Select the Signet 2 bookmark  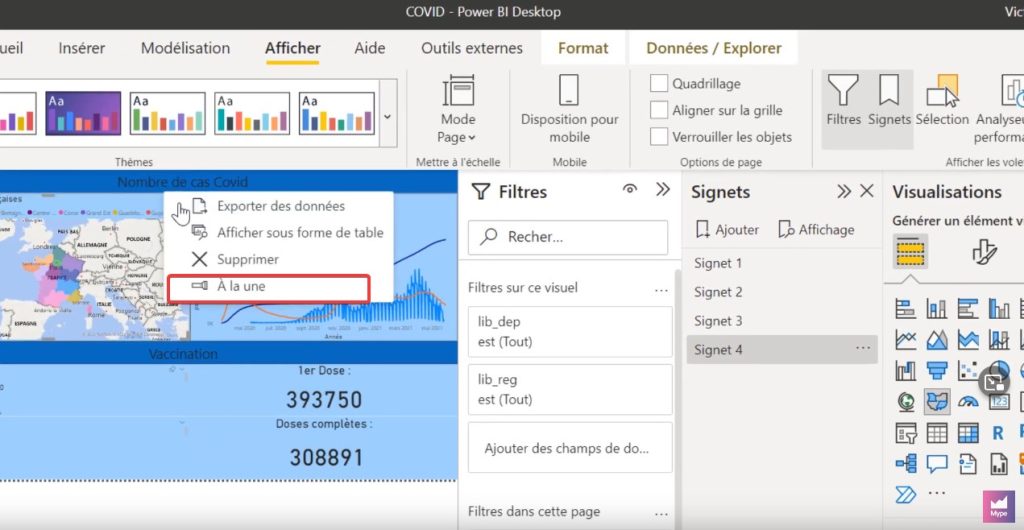(x=782, y=292)
